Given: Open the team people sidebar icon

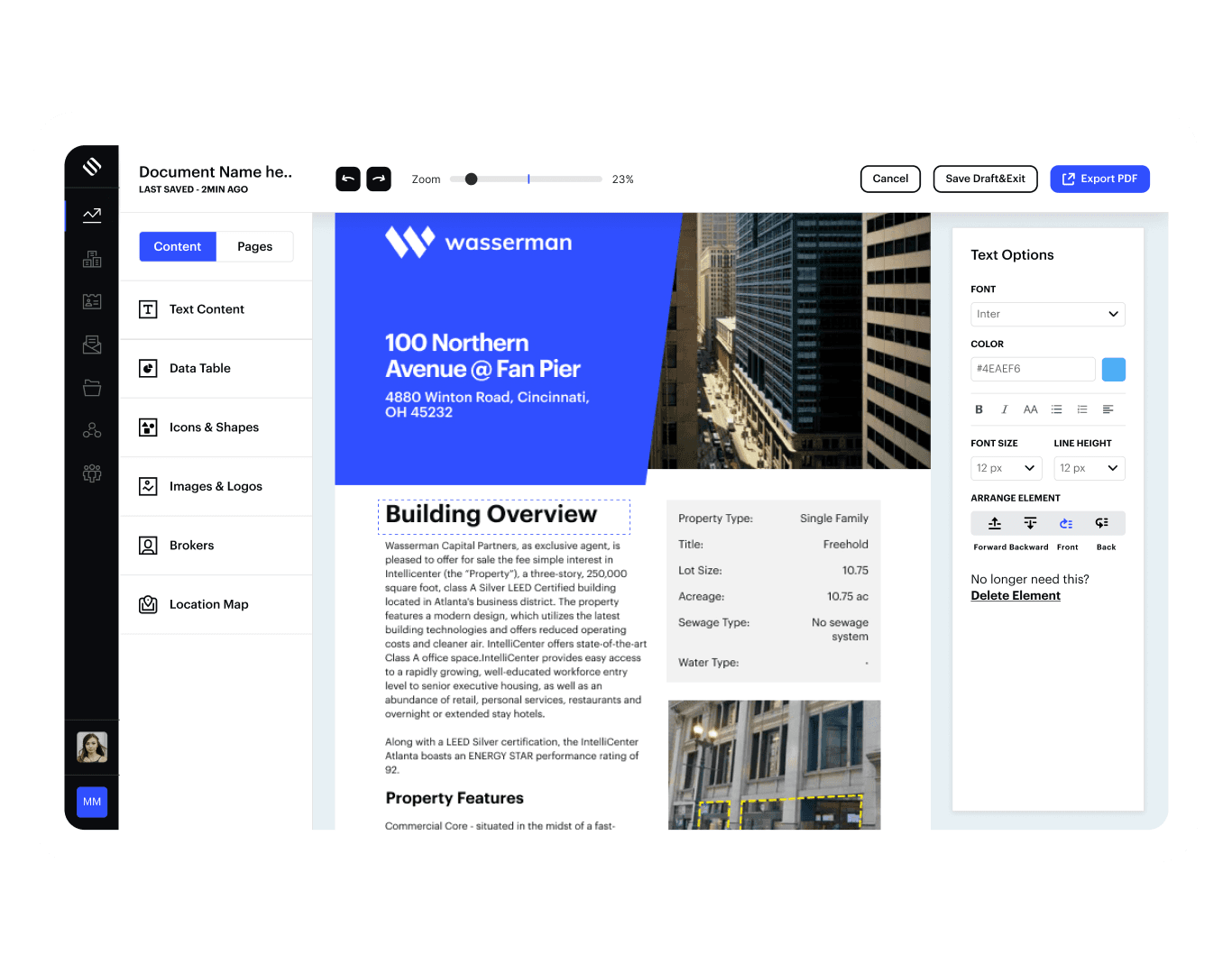Looking at the screenshot, I should click(92, 473).
